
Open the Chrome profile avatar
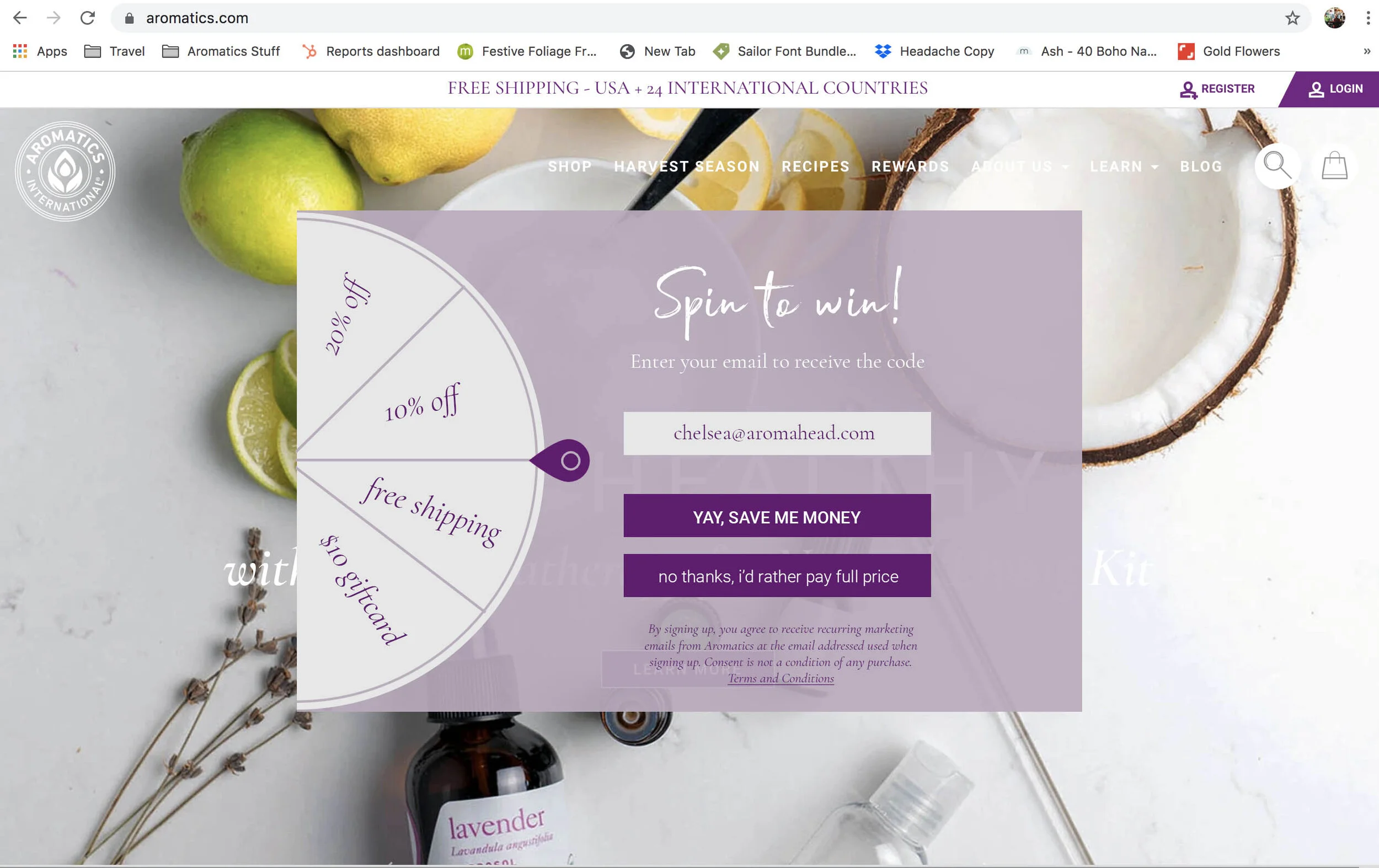pos(1334,18)
